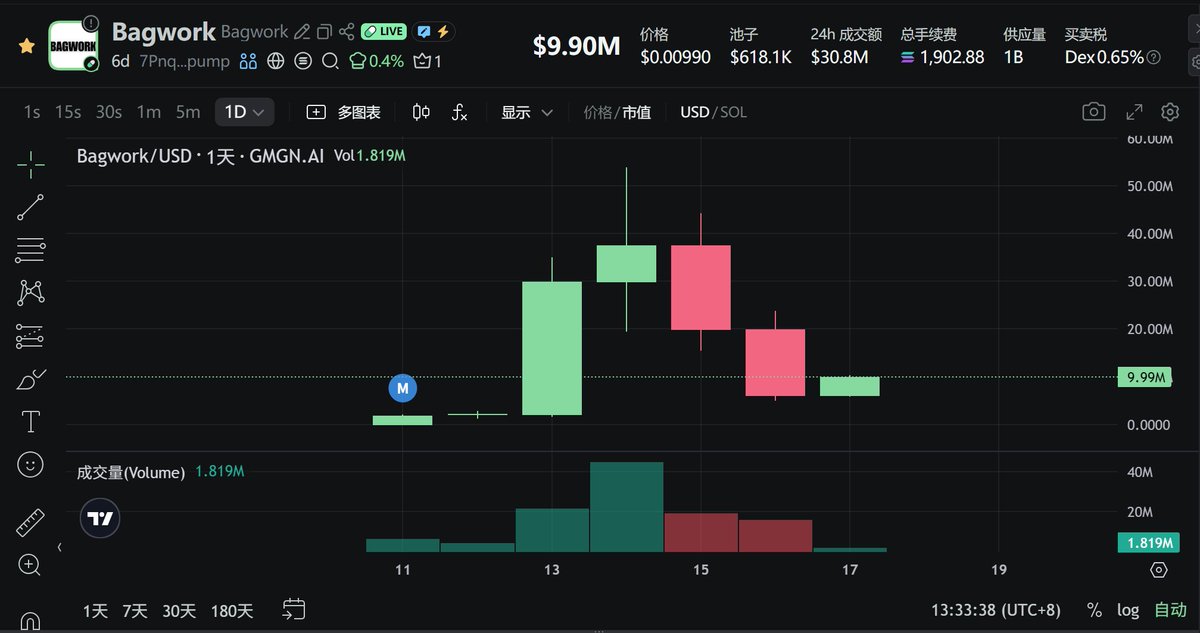Select SOL as chart currency
The image size is (1200, 633).
(x=733, y=112)
